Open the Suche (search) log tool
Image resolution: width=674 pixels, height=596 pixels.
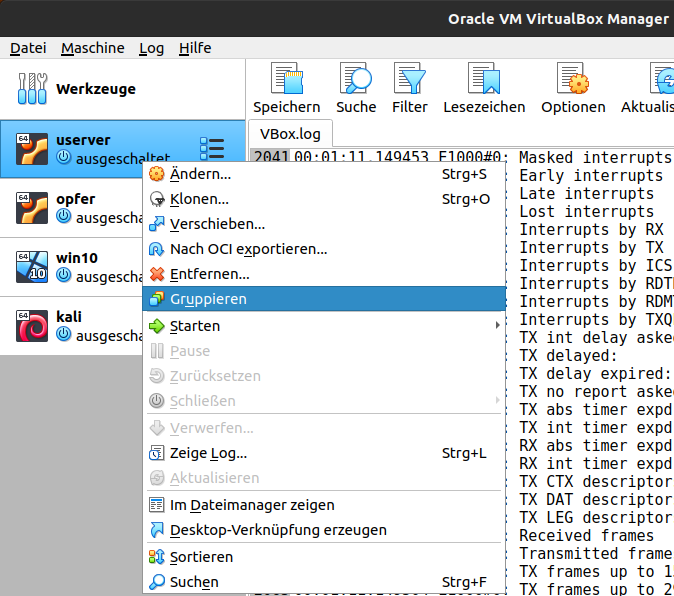(x=355, y=78)
